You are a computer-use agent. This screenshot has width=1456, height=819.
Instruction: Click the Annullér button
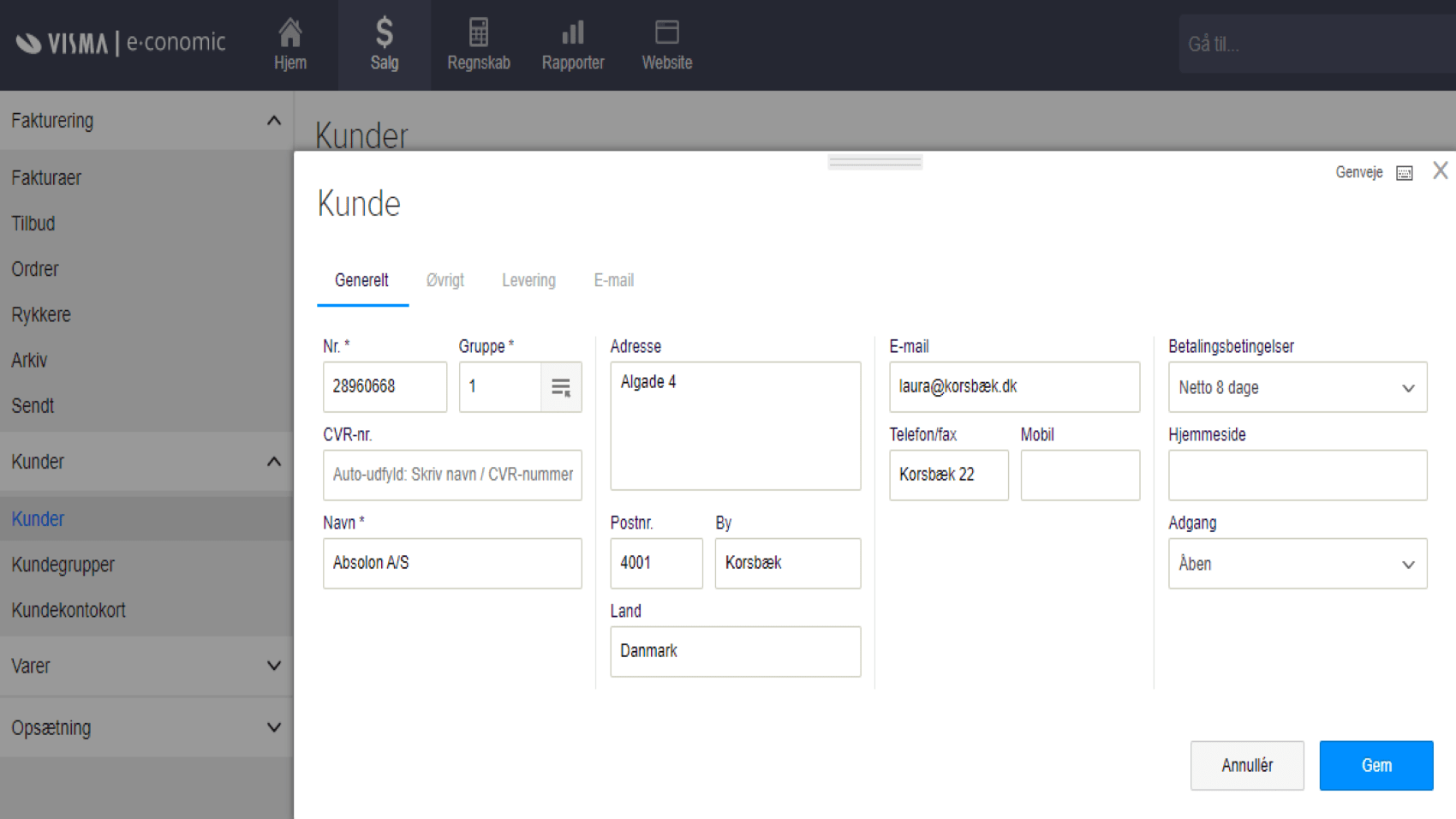1246,765
